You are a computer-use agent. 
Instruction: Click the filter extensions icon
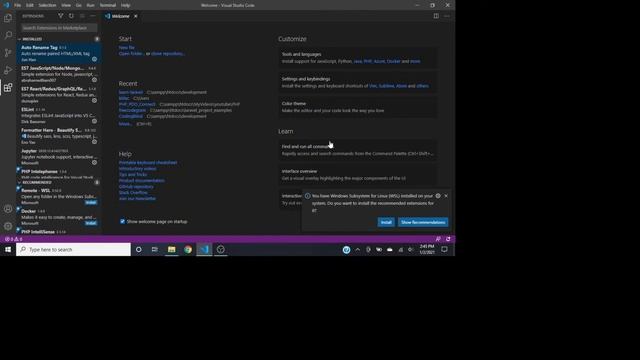(60, 16)
